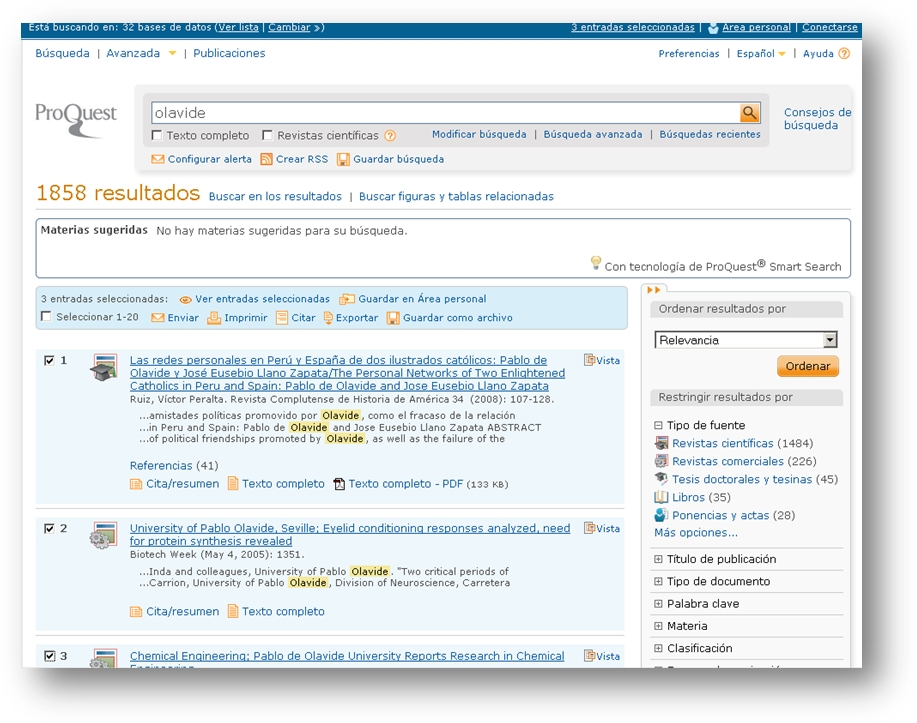The image size is (917, 723).
Task: Click the Ayuda question mark icon
Action: pyautogui.click(x=843, y=53)
